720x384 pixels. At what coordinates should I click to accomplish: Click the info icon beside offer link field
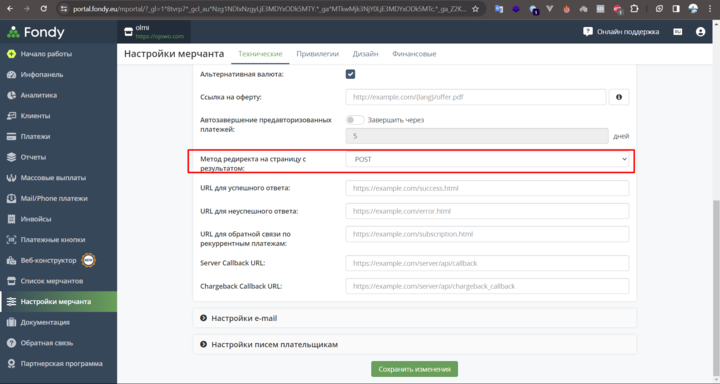tap(619, 97)
